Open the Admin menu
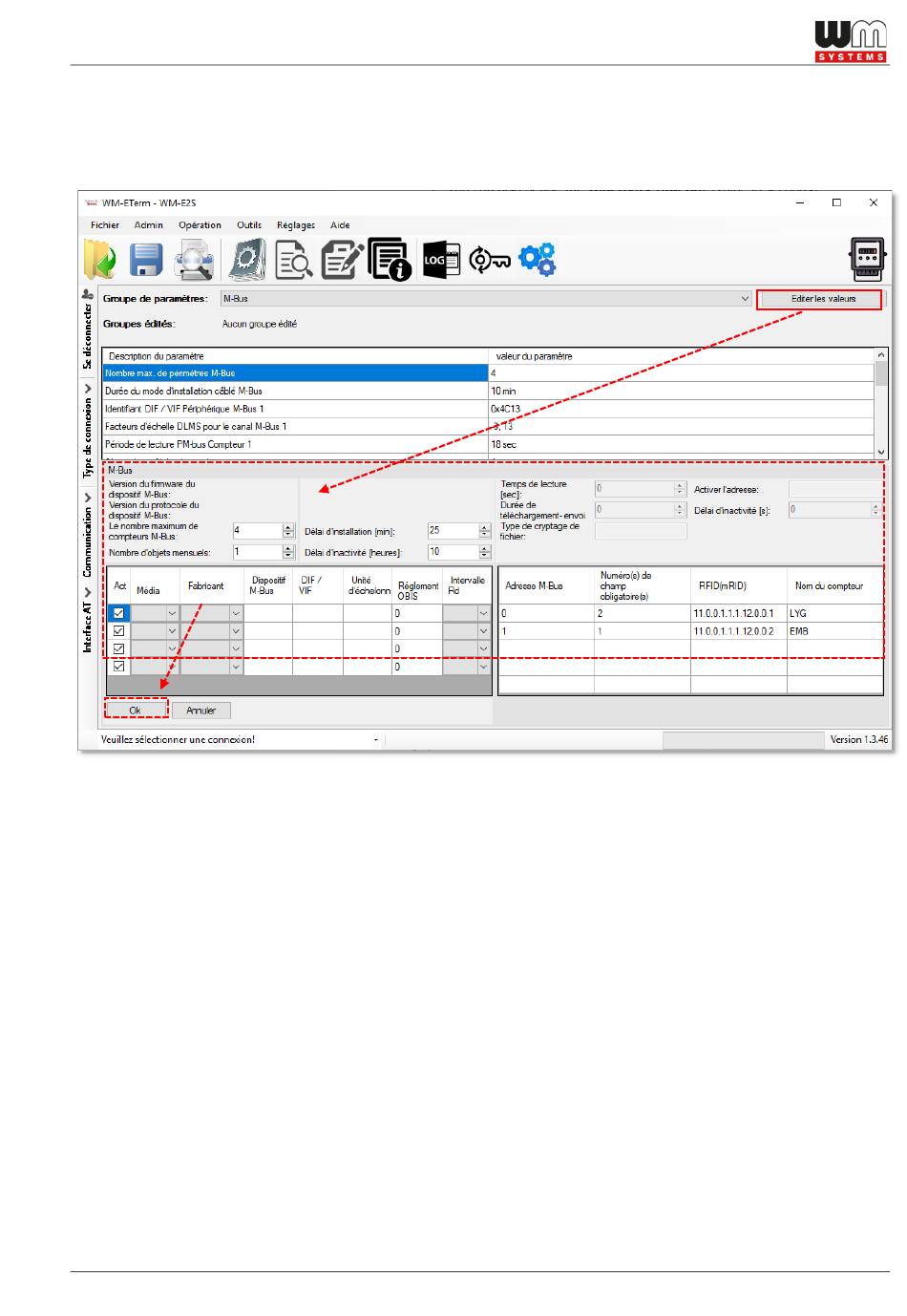The image size is (907, 1316). [149, 225]
